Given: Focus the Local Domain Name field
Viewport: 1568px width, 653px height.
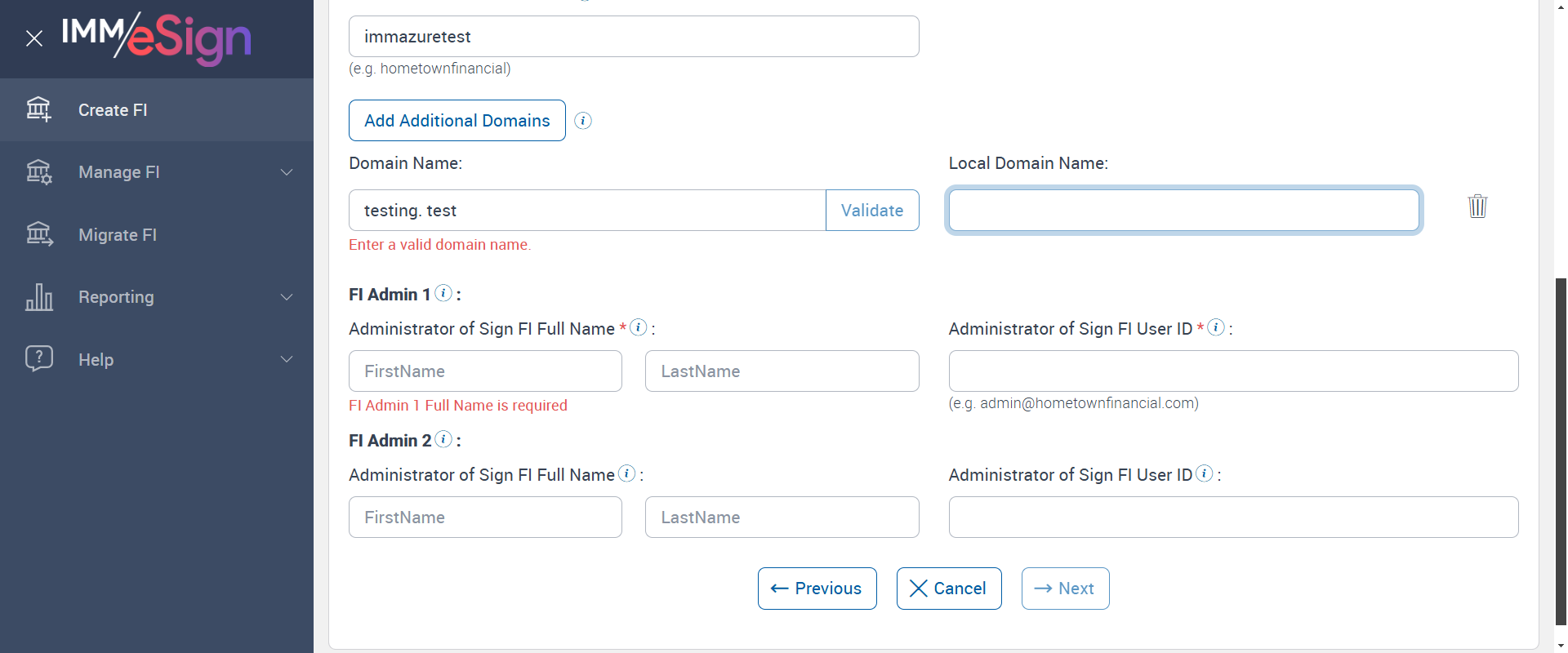Looking at the screenshot, I should point(1183,211).
